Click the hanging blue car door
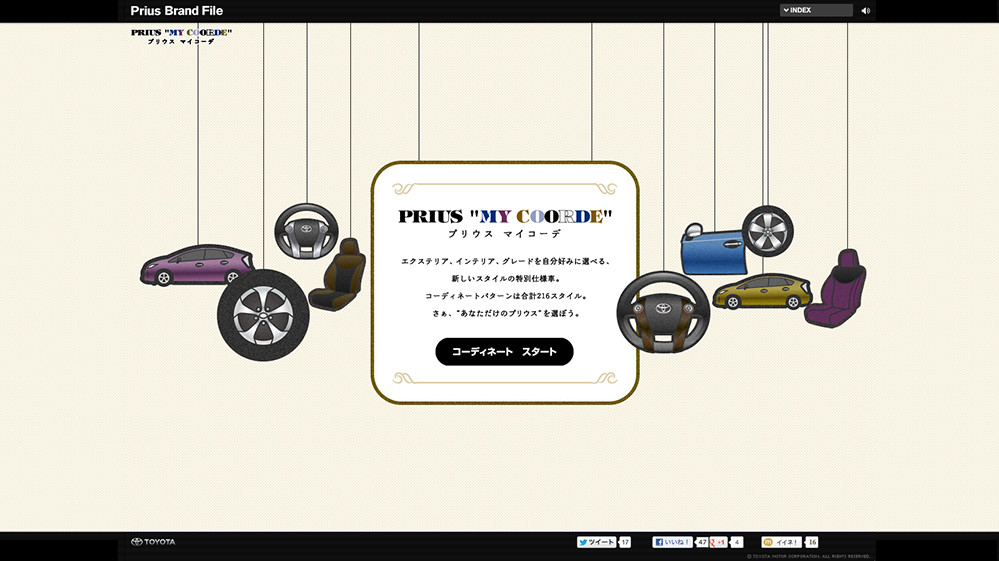Viewport: 999px width, 561px height. tap(712, 249)
